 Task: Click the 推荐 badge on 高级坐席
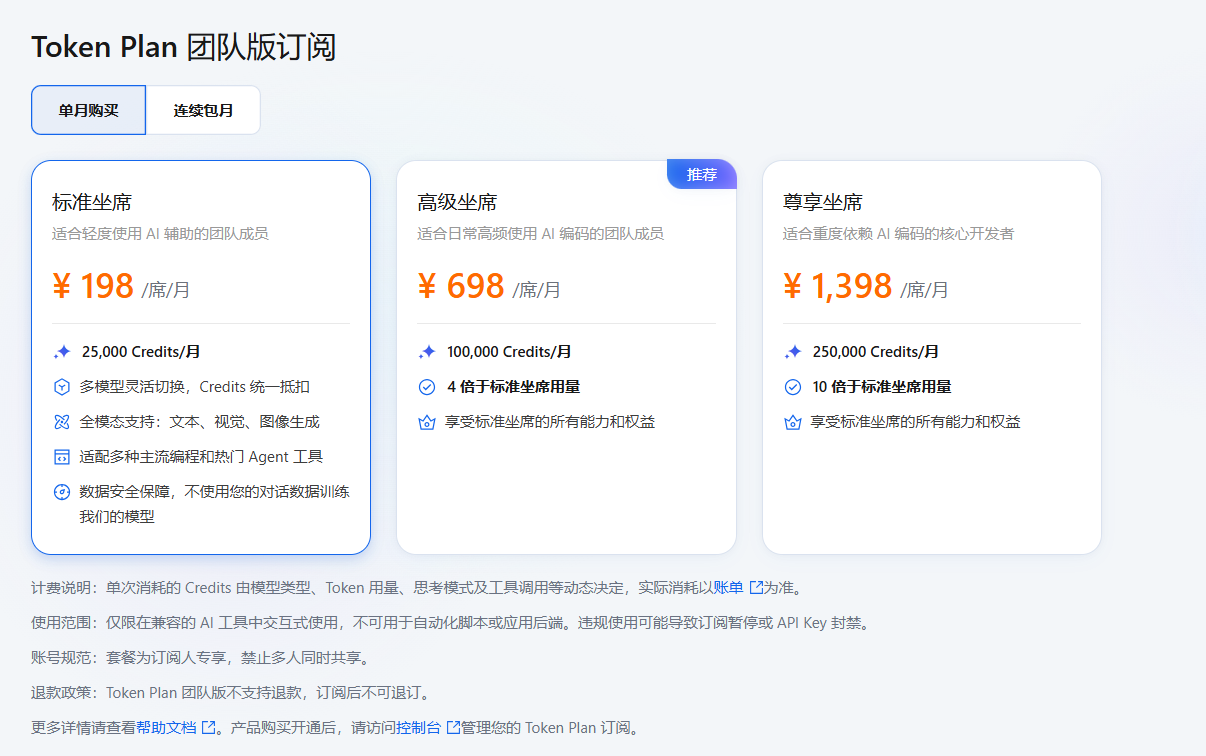point(702,175)
